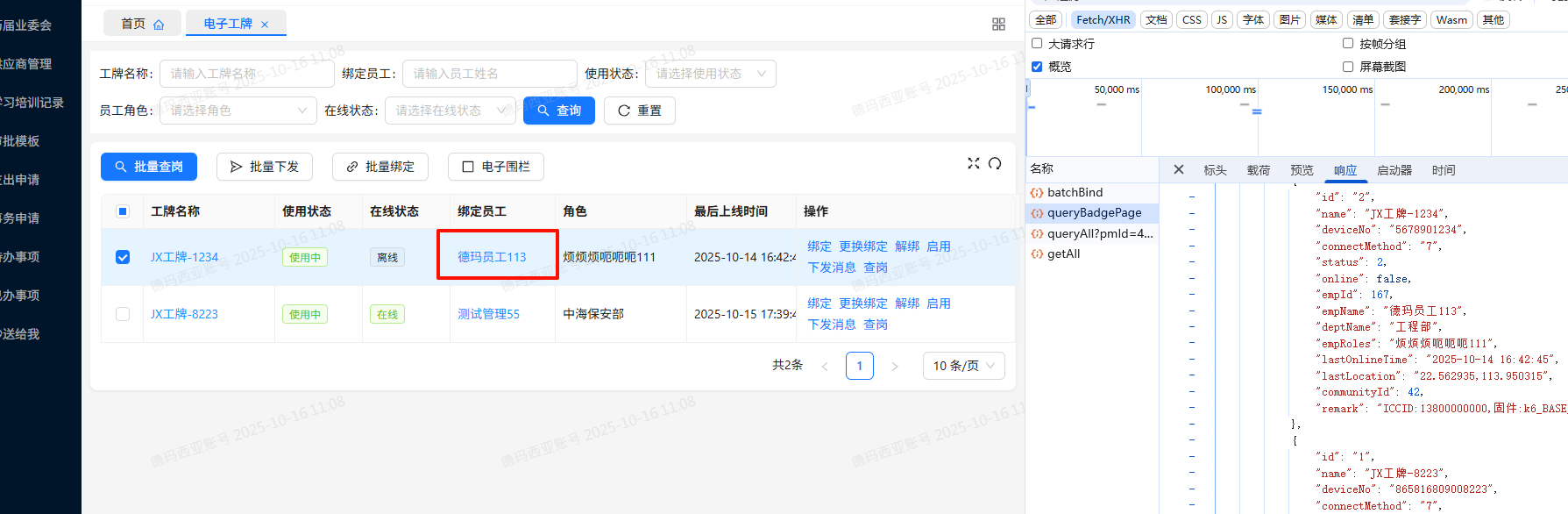
Task: Open the grid layout icon at top right
Action: 998,25
